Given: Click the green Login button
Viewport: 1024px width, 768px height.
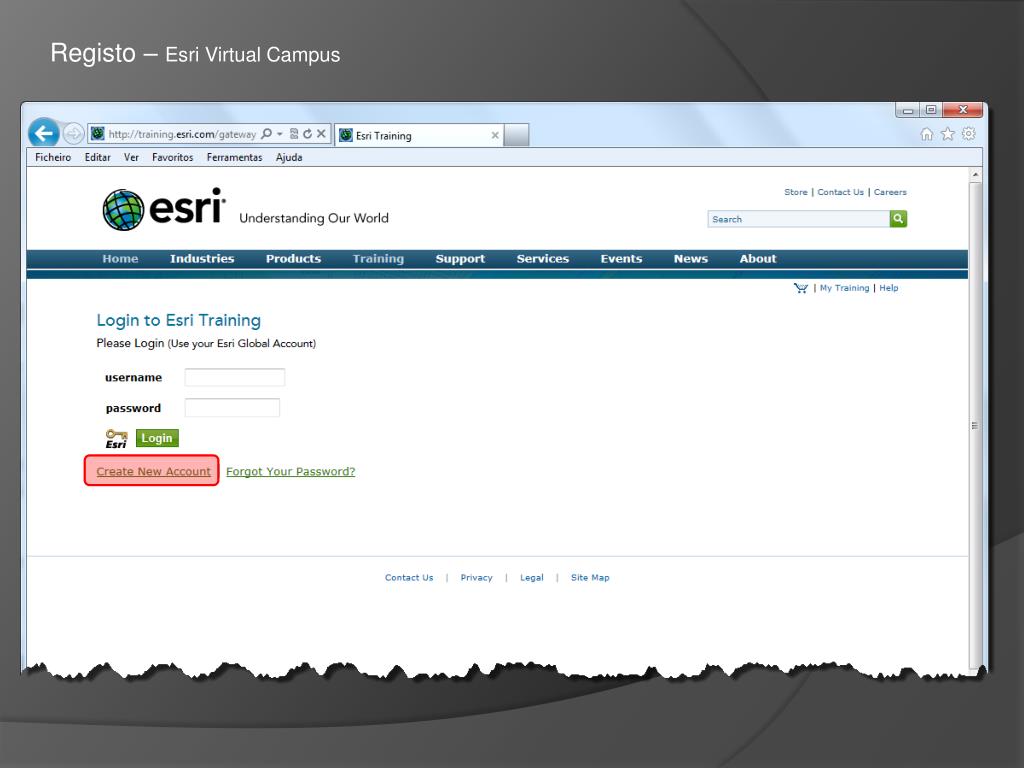Looking at the screenshot, I should point(157,438).
